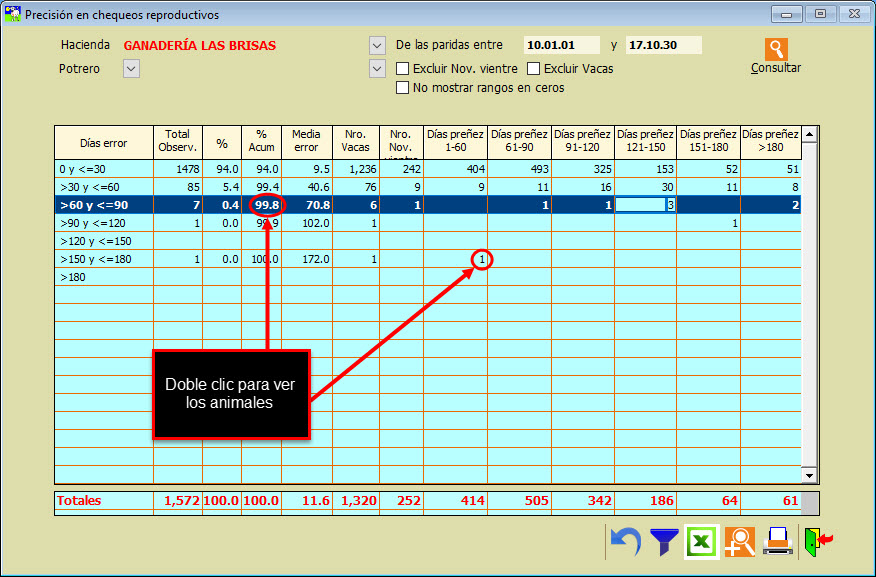
Task: Click the search animals magnifier icon
Action: (740, 542)
